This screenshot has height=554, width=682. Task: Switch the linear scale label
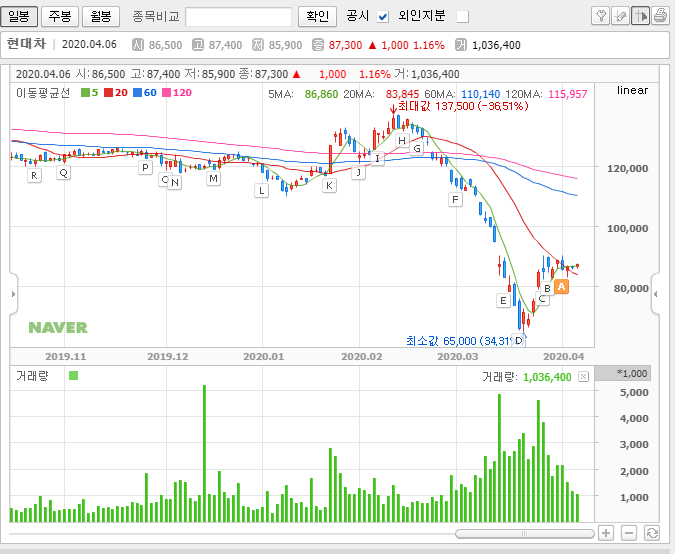coord(632,90)
